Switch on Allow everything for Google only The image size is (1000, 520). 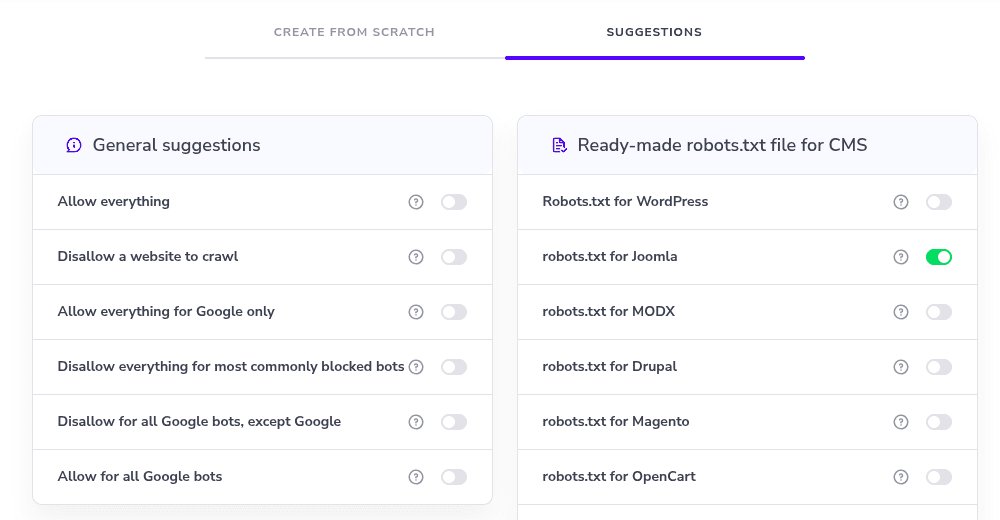pyautogui.click(x=454, y=312)
